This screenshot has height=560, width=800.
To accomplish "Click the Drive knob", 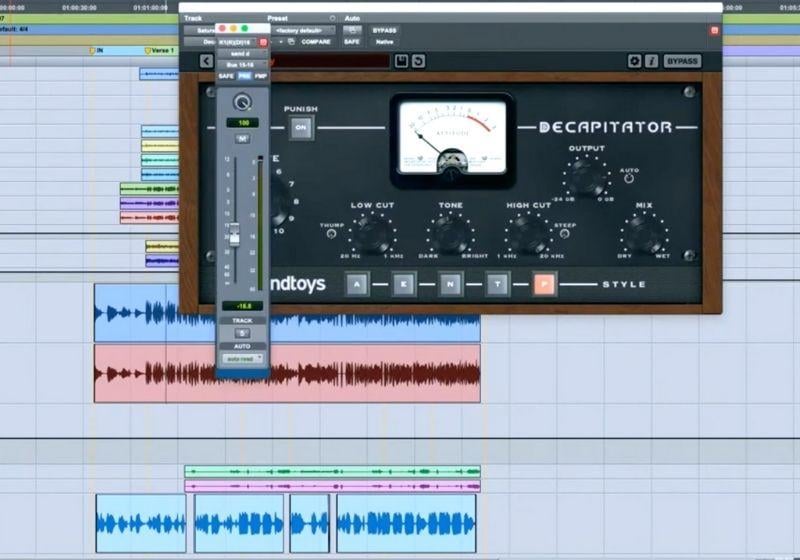I will point(280,201).
